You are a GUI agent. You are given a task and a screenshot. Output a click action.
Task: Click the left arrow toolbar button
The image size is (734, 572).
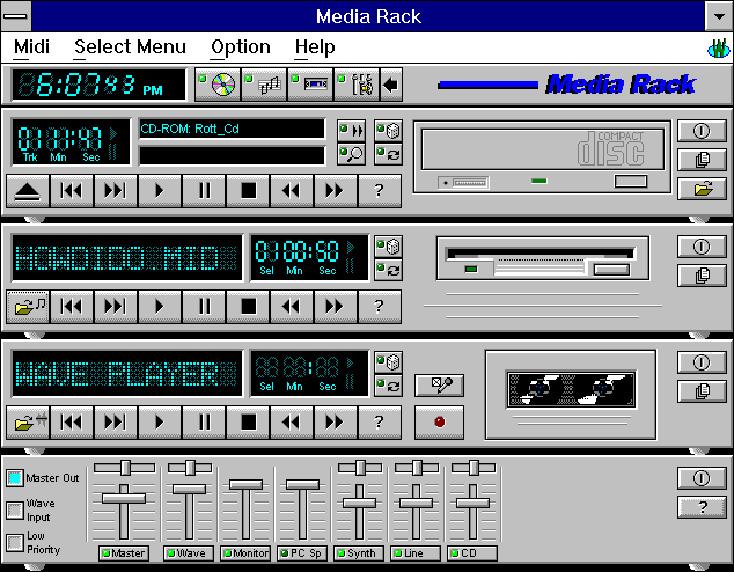point(391,84)
